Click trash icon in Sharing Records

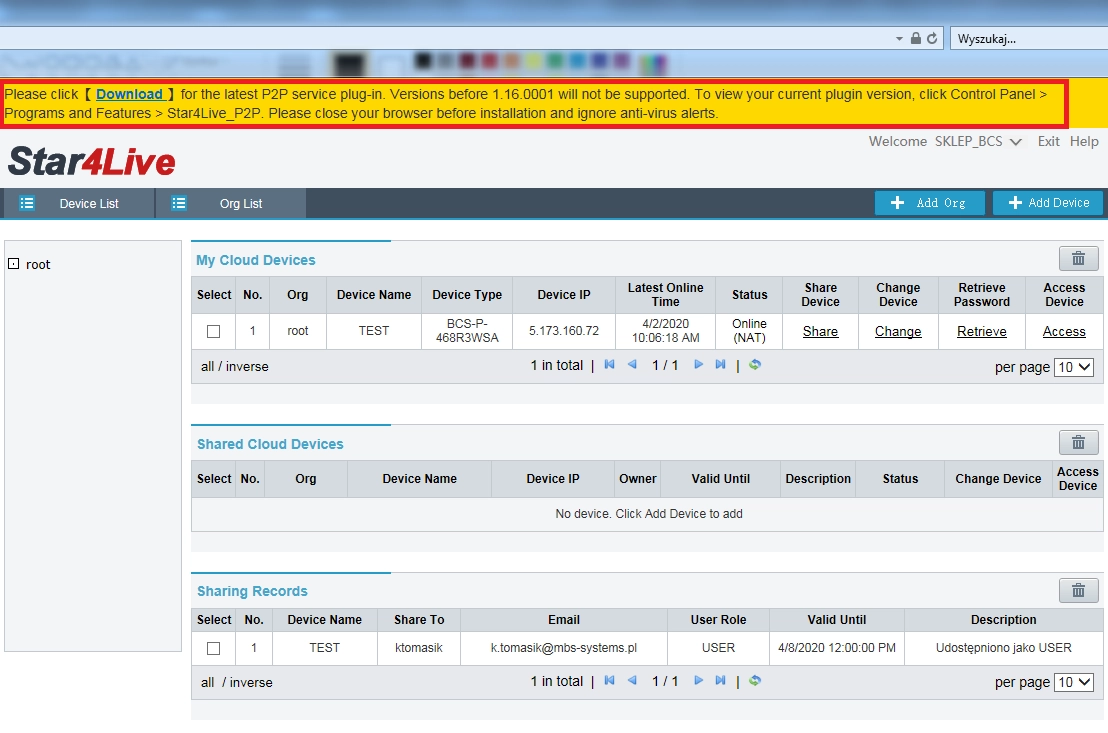coord(1078,590)
